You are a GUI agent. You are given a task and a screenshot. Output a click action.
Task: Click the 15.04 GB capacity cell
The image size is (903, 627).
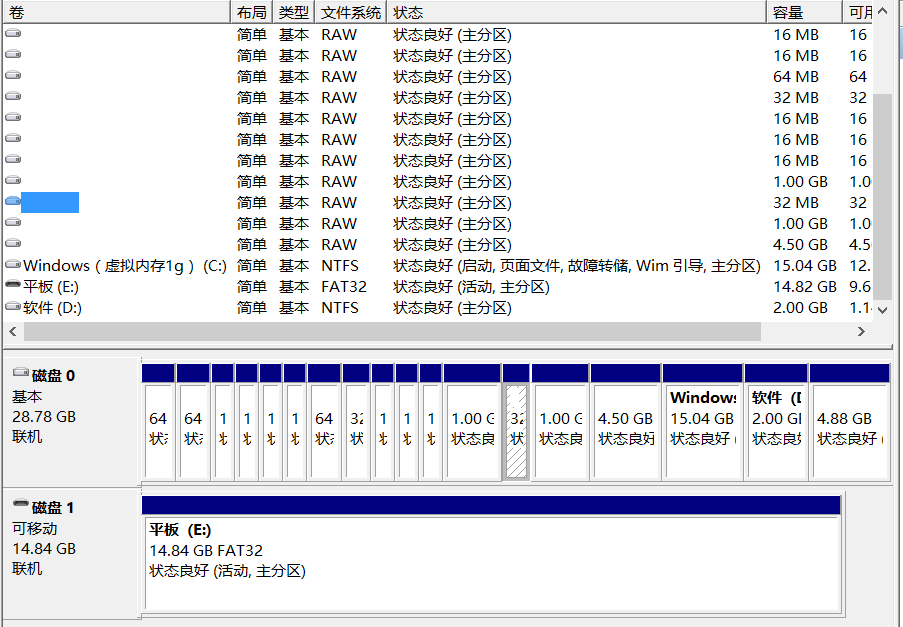tap(805, 265)
